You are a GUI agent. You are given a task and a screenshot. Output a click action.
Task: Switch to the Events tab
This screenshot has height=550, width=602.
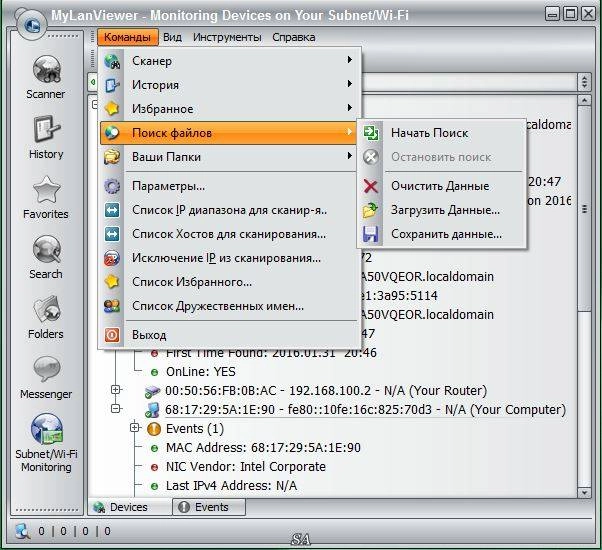tap(209, 507)
